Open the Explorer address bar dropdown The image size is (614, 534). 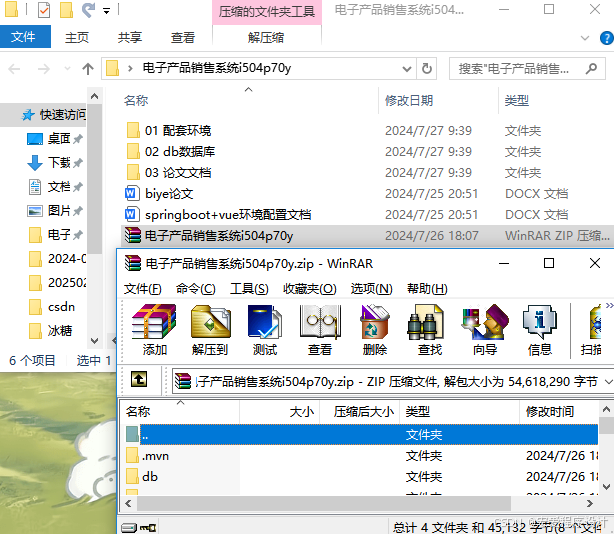pos(407,69)
